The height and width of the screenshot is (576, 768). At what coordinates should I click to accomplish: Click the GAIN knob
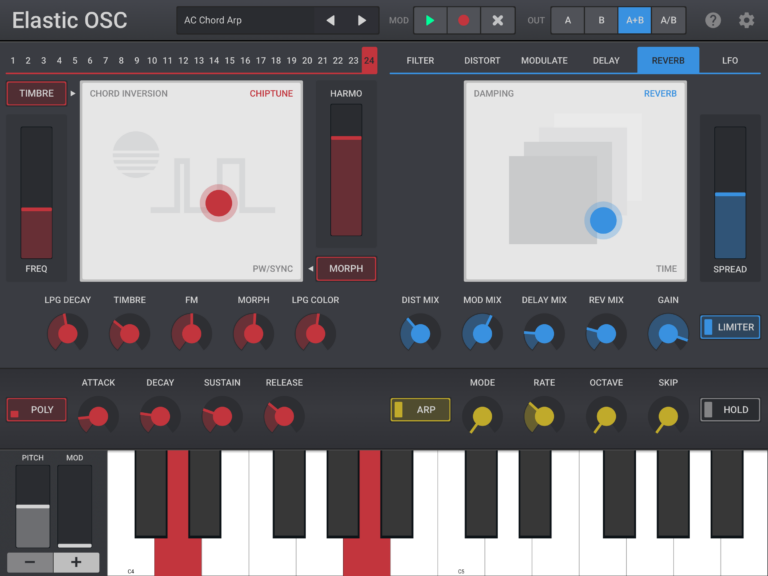tap(668, 333)
